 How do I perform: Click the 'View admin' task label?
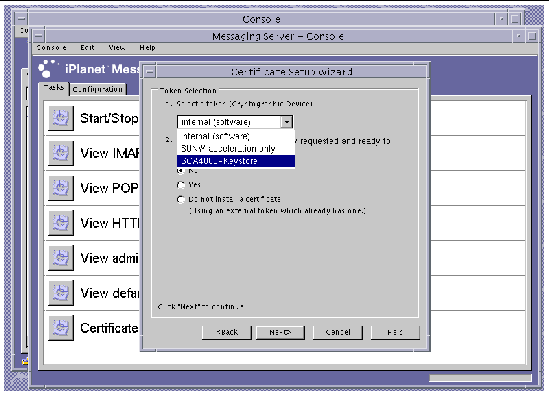(109, 258)
